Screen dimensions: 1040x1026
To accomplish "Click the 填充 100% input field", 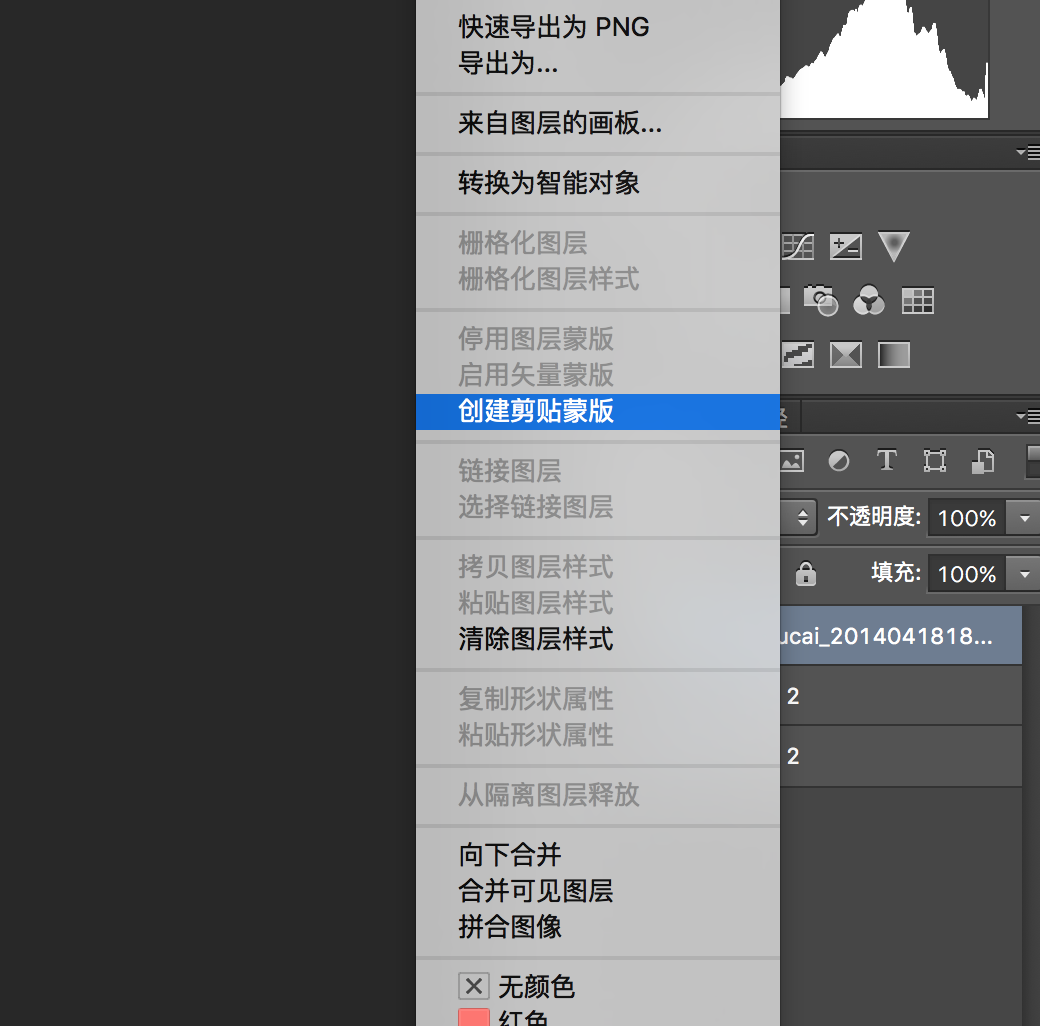I will coord(967,574).
